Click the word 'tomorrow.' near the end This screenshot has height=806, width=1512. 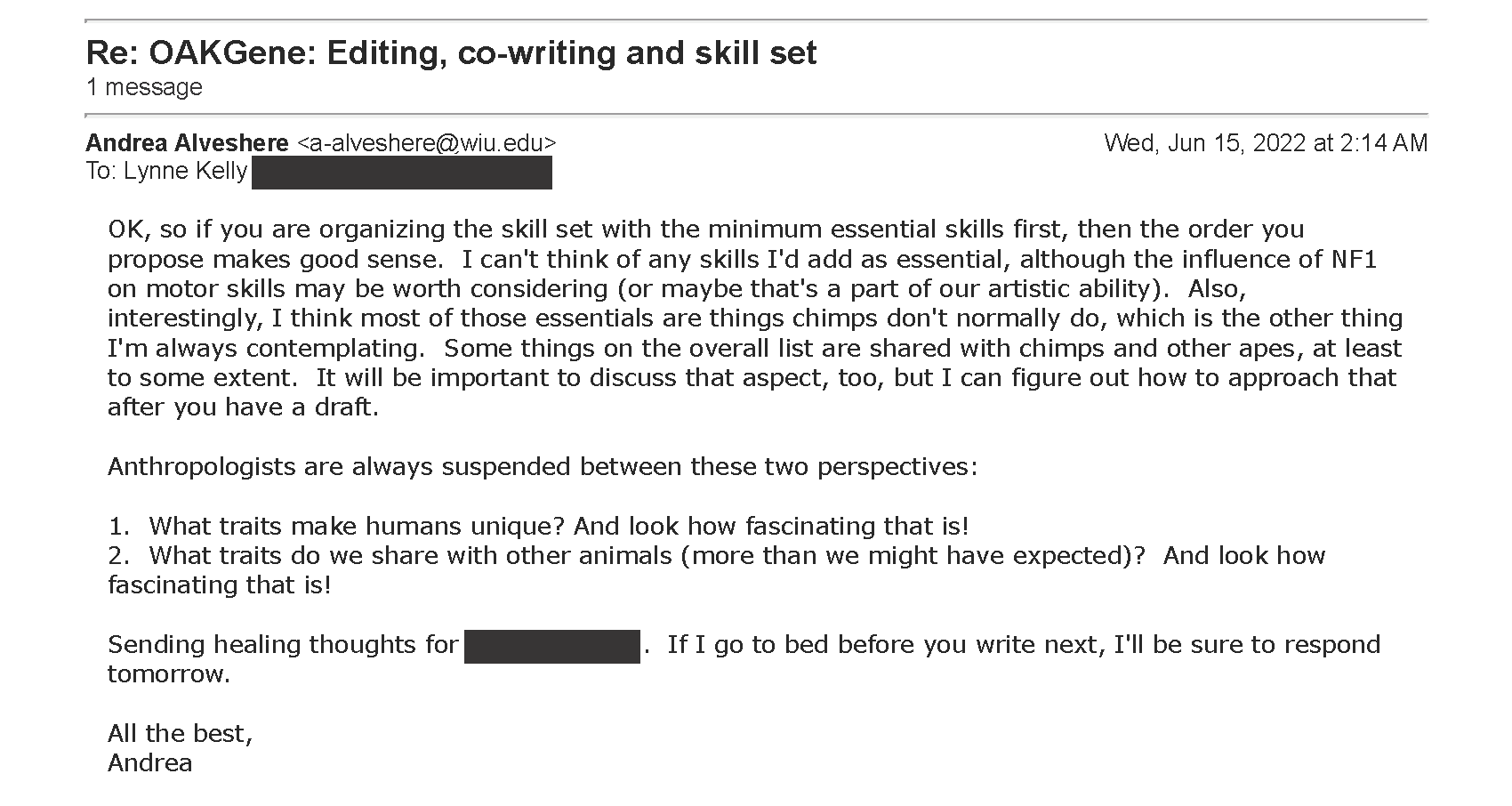169,674
